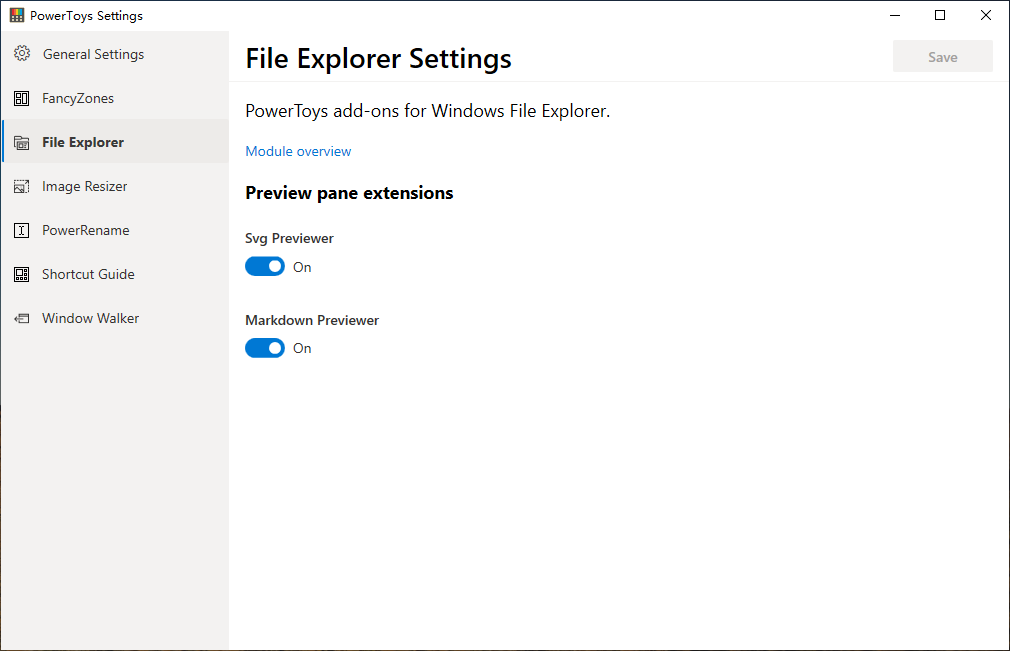Image resolution: width=1010 pixels, height=651 pixels.
Task: Click the PowerToys Settings window title
Action: coord(86,16)
